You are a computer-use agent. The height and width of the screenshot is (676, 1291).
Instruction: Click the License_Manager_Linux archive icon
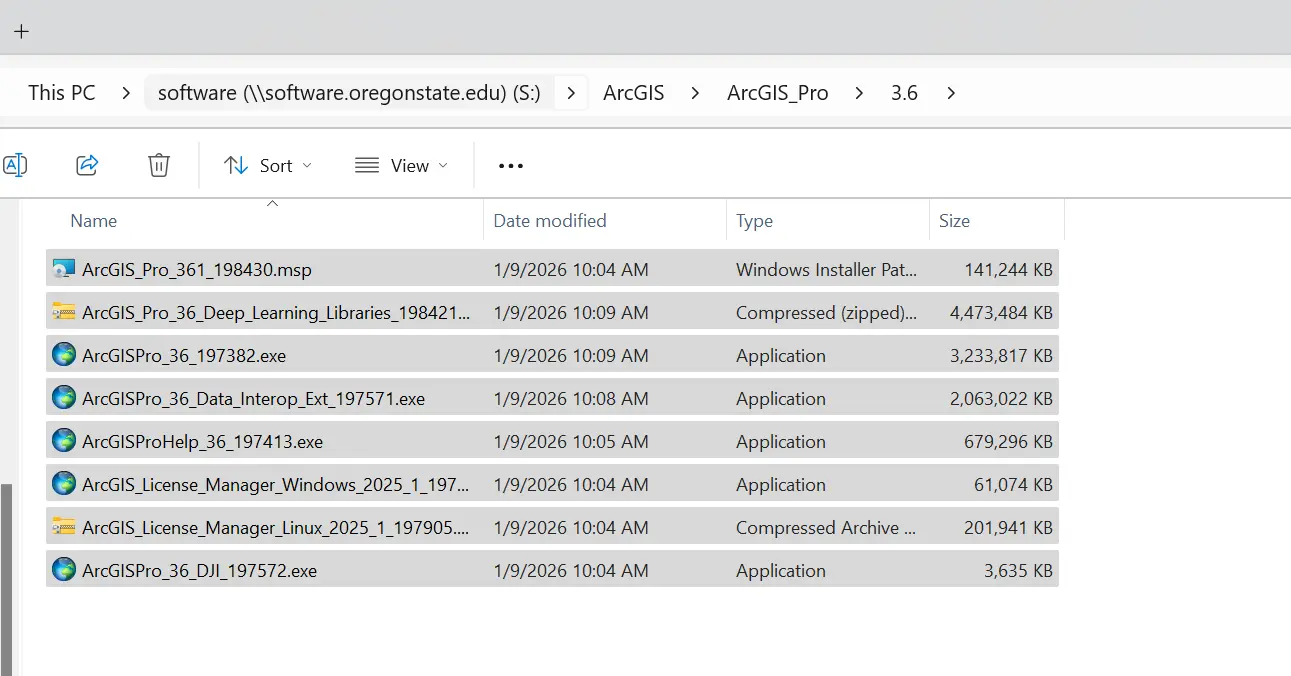pyautogui.click(x=64, y=527)
